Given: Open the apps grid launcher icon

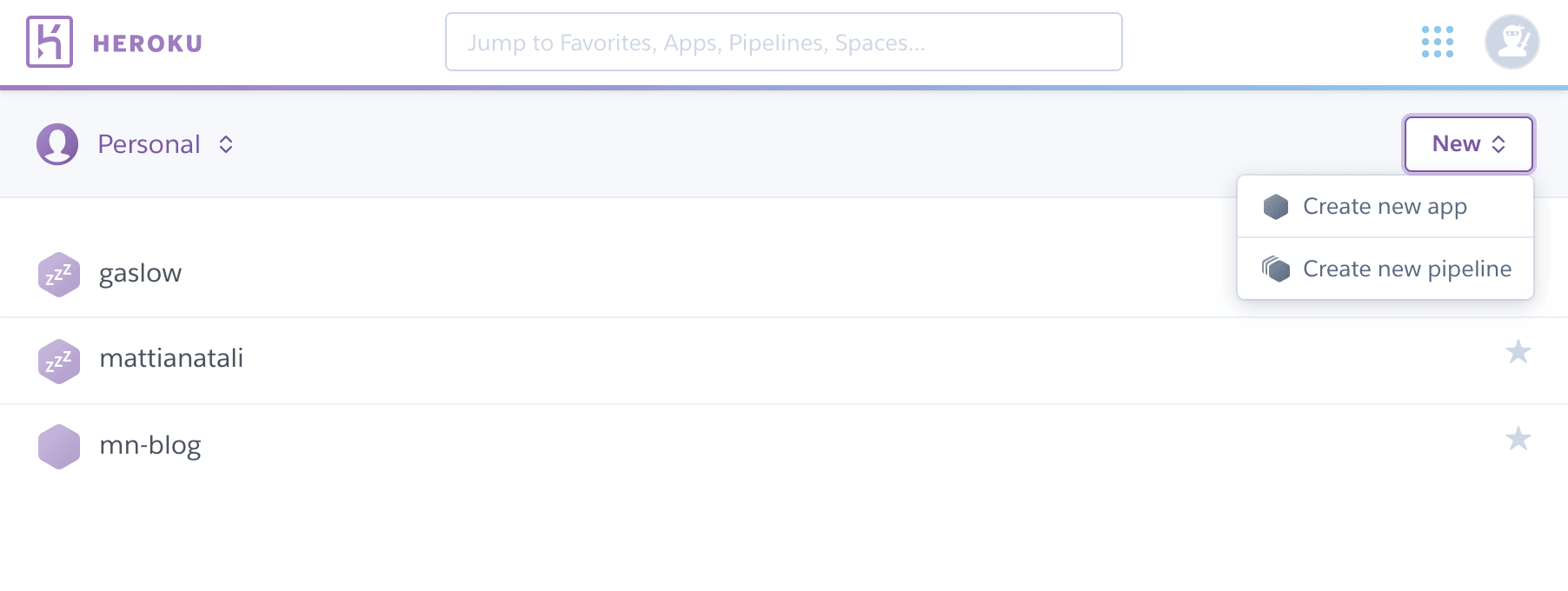Looking at the screenshot, I should click(1437, 42).
